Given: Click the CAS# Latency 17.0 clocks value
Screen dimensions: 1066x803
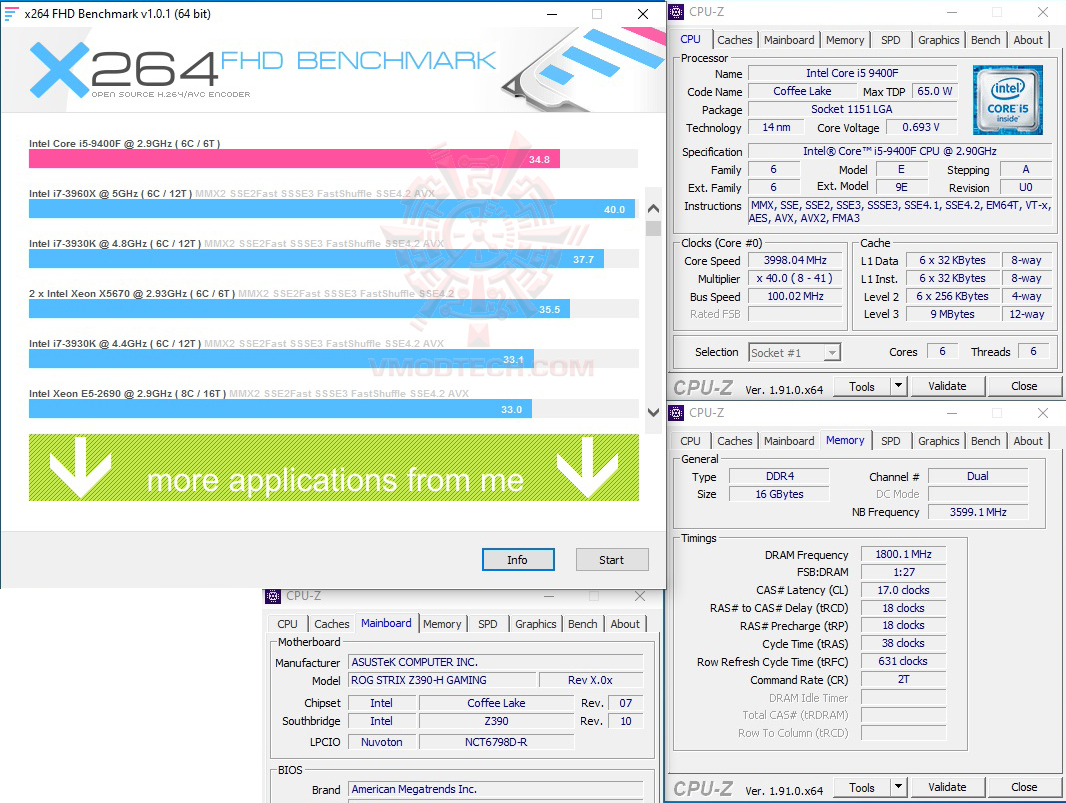Looking at the screenshot, I should tap(903, 590).
